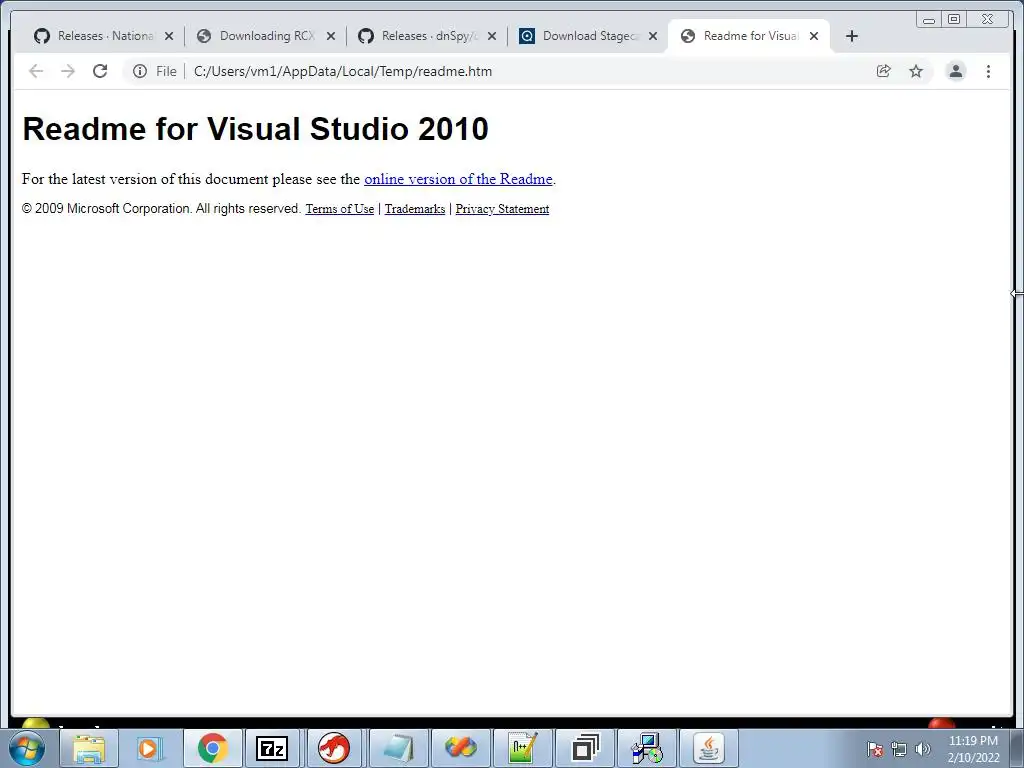Open volume control speaker icon
The width and height of the screenshot is (1024, 768).
click(923, 749)
